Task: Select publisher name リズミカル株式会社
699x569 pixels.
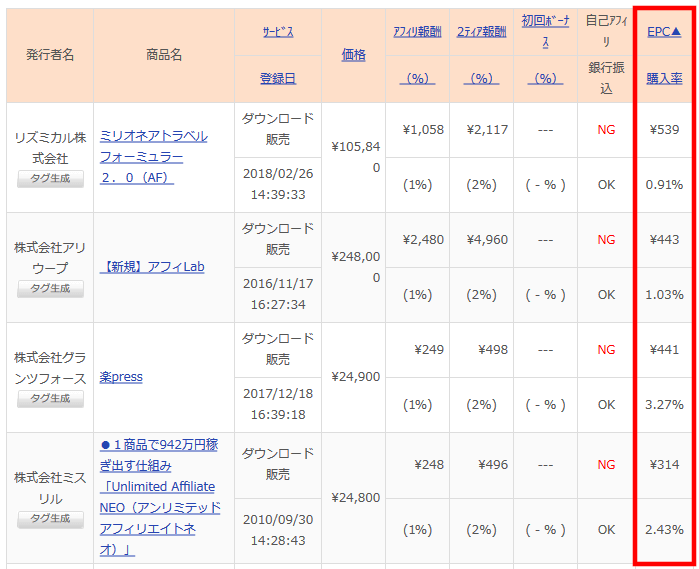Action: click(50, 148)
